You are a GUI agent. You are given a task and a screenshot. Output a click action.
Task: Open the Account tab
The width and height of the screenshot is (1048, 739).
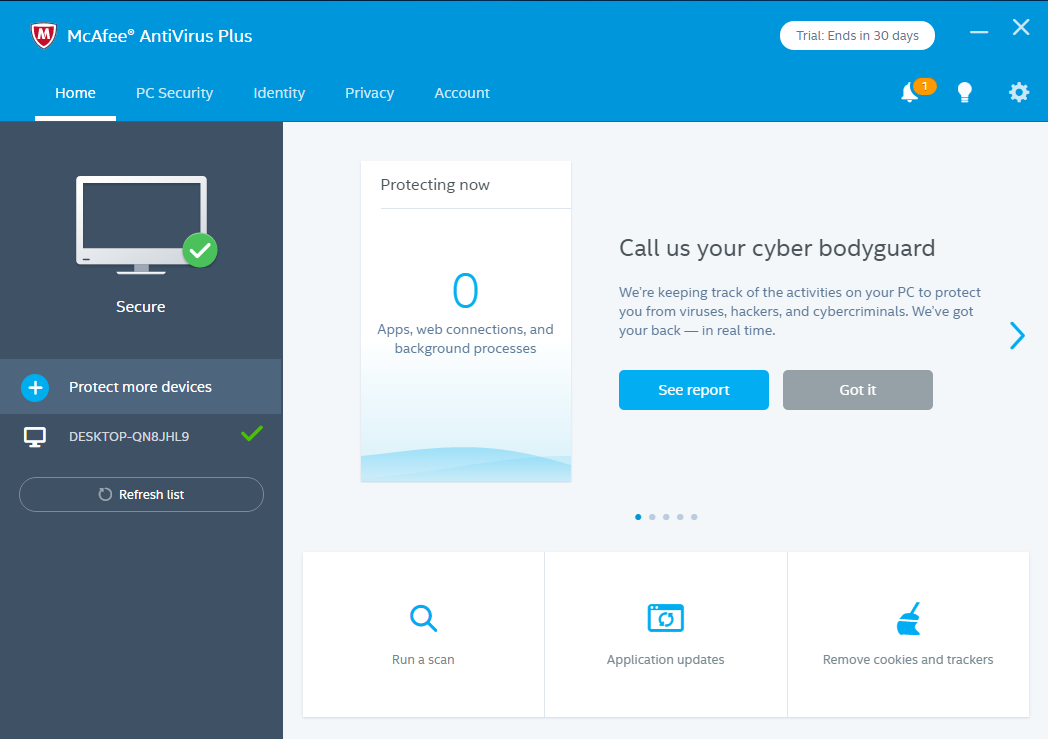pos(462,94)
